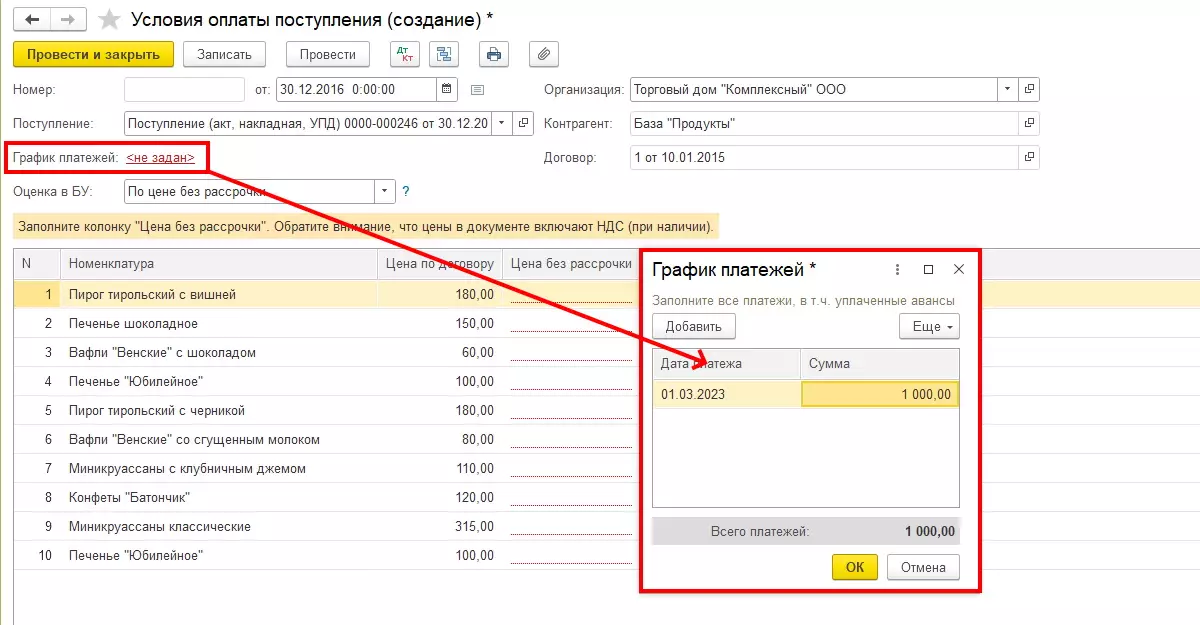Click Провести и закрыть button
Viewport: 1200px width, 625px height.
93,54
